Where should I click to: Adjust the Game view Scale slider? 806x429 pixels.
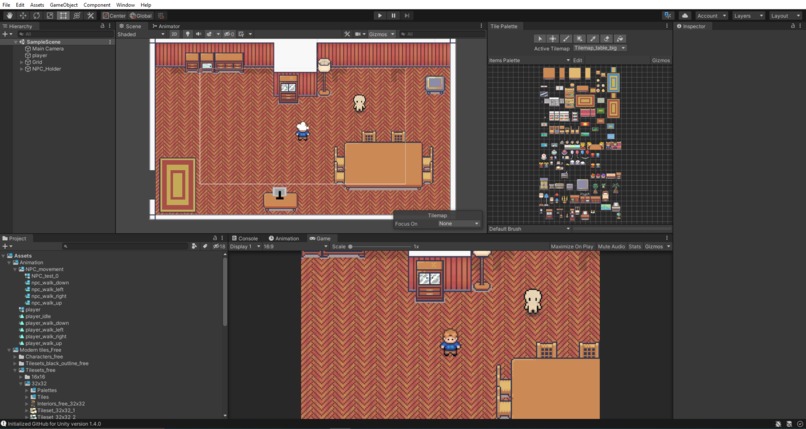click(382, 247)
